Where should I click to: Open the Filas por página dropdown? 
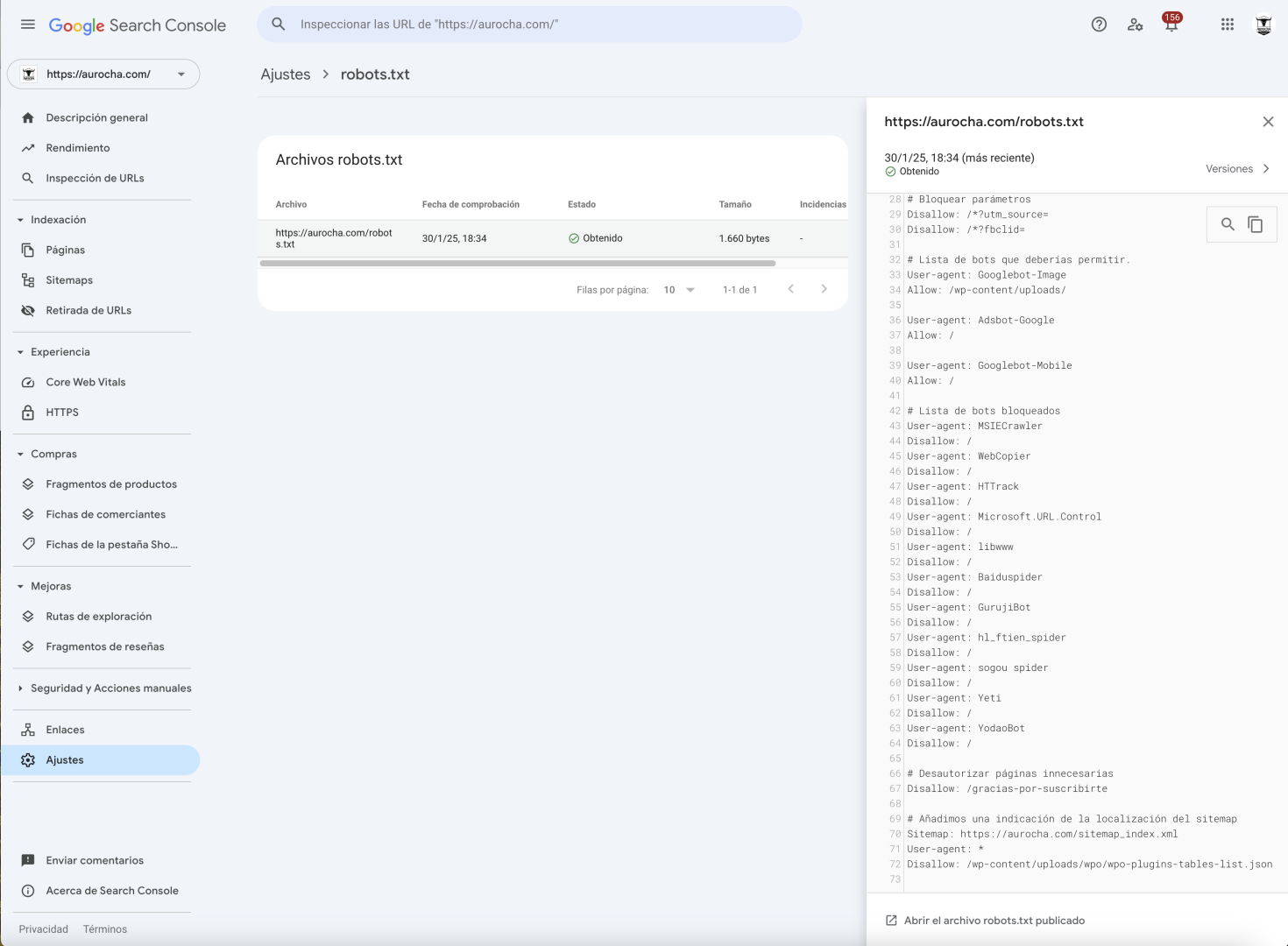[x=679, y=290]
